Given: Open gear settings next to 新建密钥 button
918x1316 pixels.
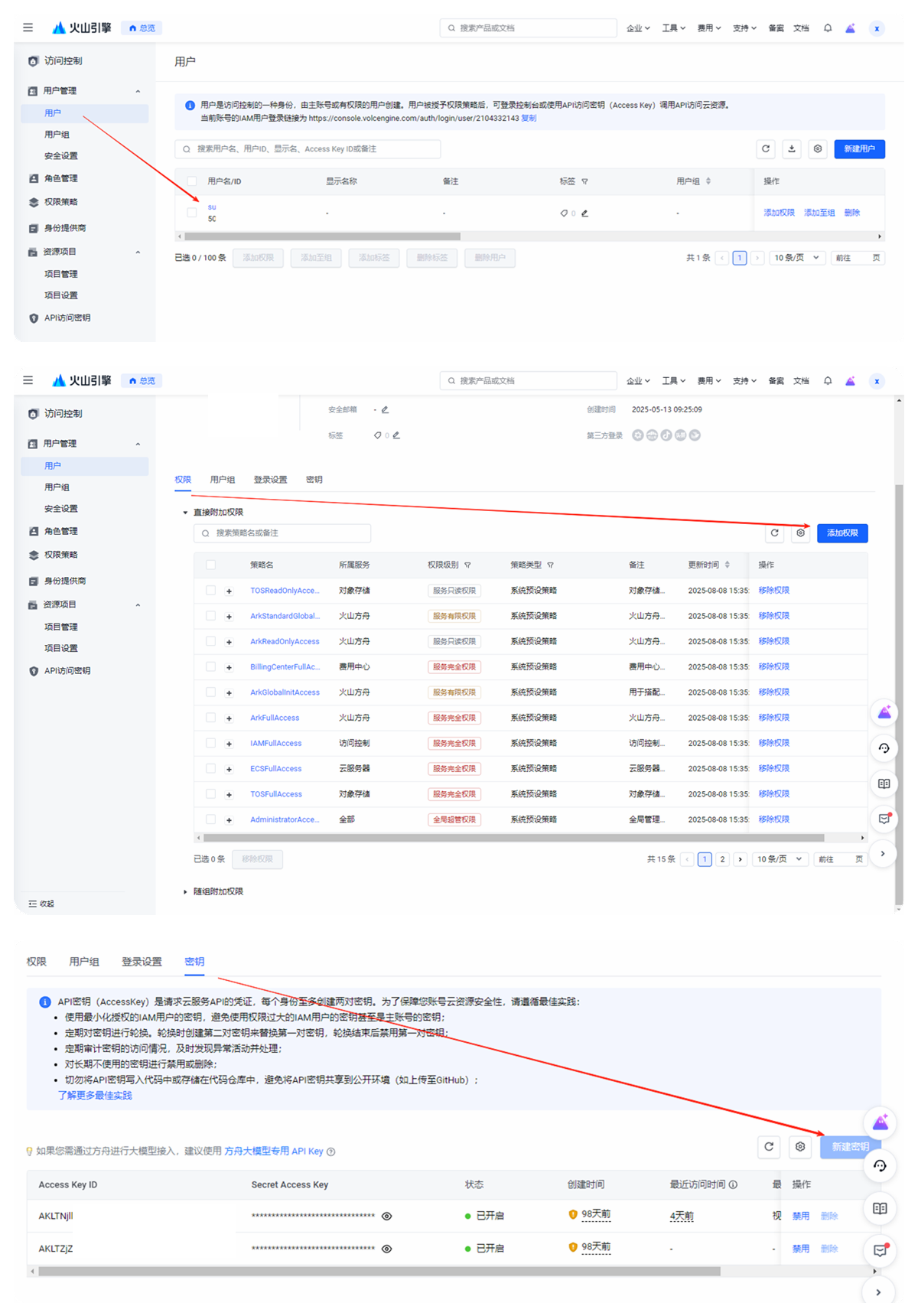Looking at the screenshot, I should click(x=800, y=1146).
